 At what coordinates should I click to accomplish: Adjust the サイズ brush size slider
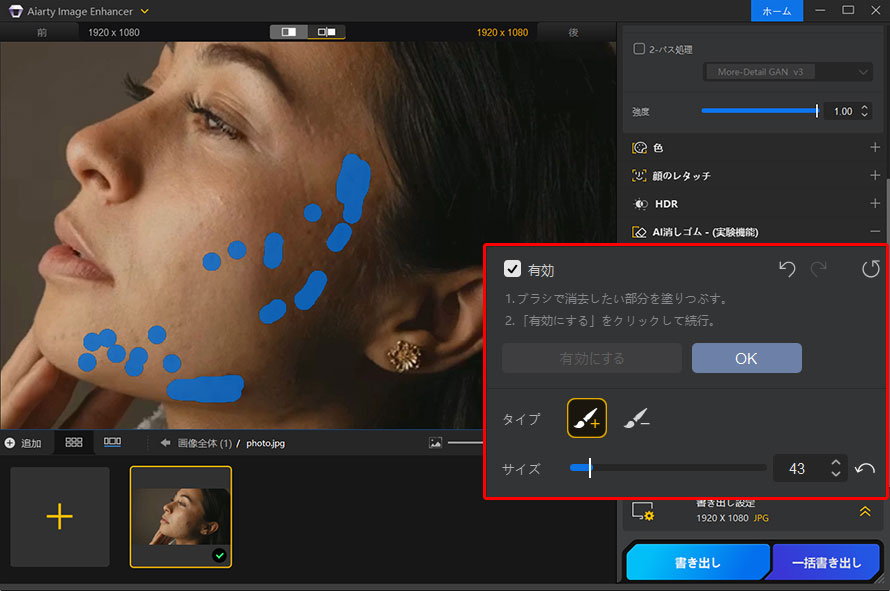[x=589, y=467]
